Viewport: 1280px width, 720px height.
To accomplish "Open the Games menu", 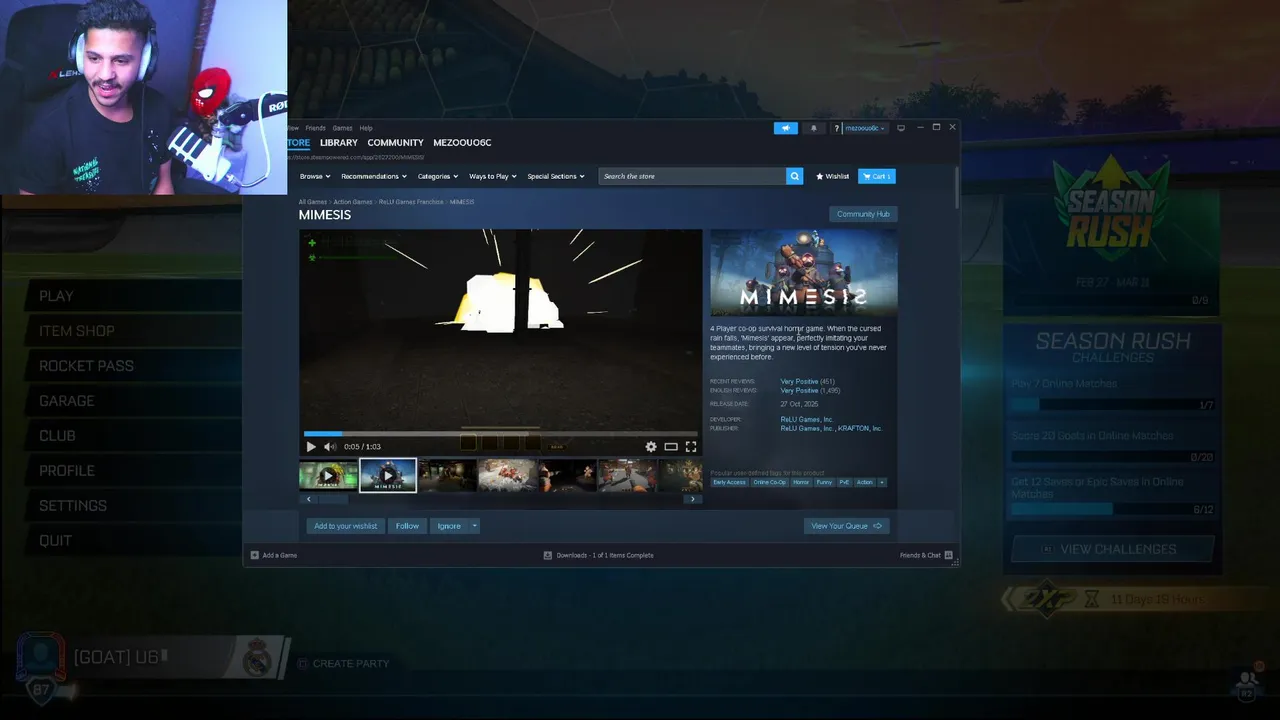I will pos(342,128).
